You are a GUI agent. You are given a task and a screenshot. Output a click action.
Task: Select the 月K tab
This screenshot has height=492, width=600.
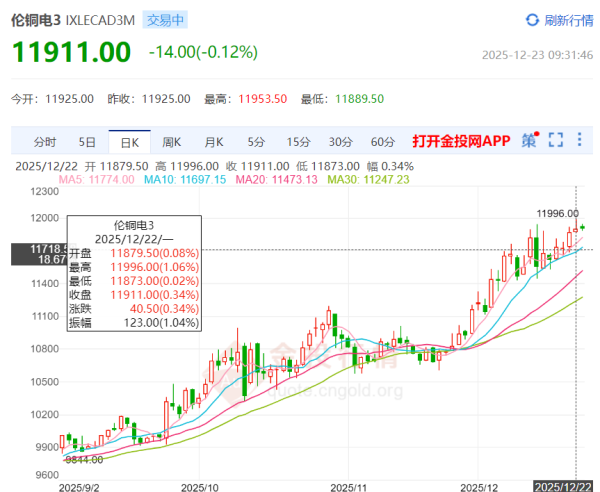(x=214, y=142)
